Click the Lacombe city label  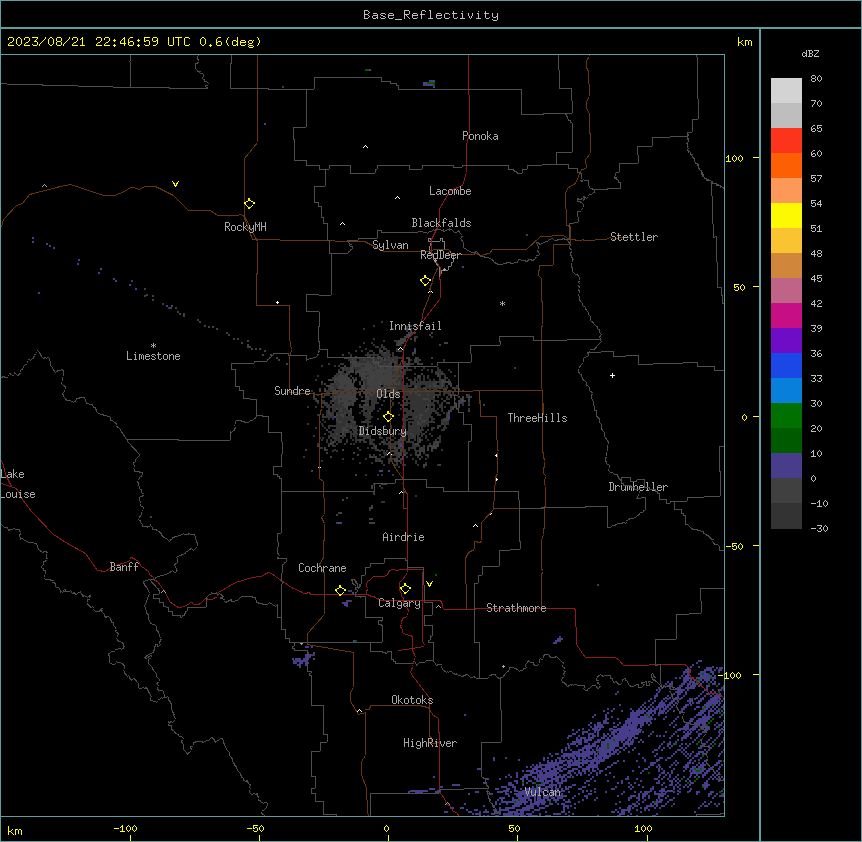click(x=450, y=191)
